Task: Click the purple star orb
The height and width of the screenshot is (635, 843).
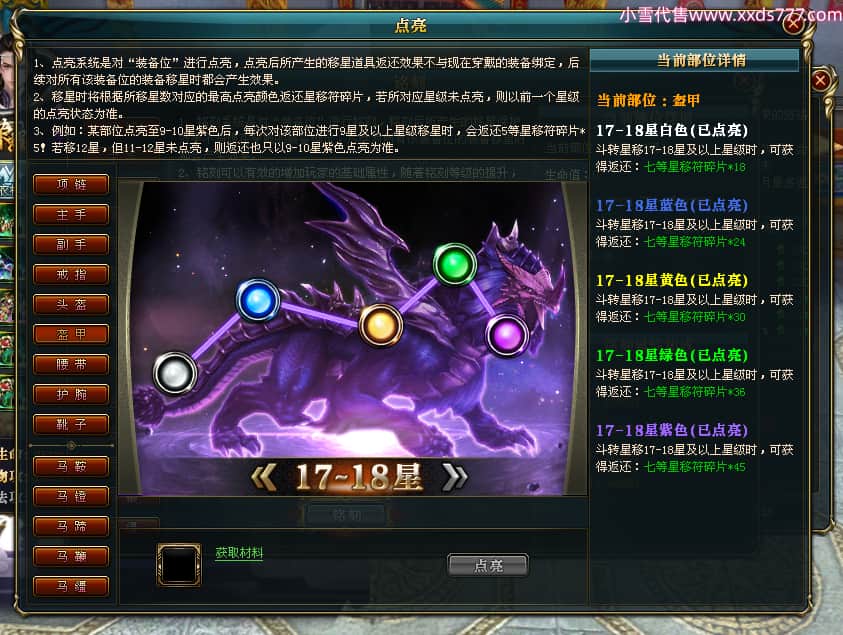Action: (x=507, y=336)
